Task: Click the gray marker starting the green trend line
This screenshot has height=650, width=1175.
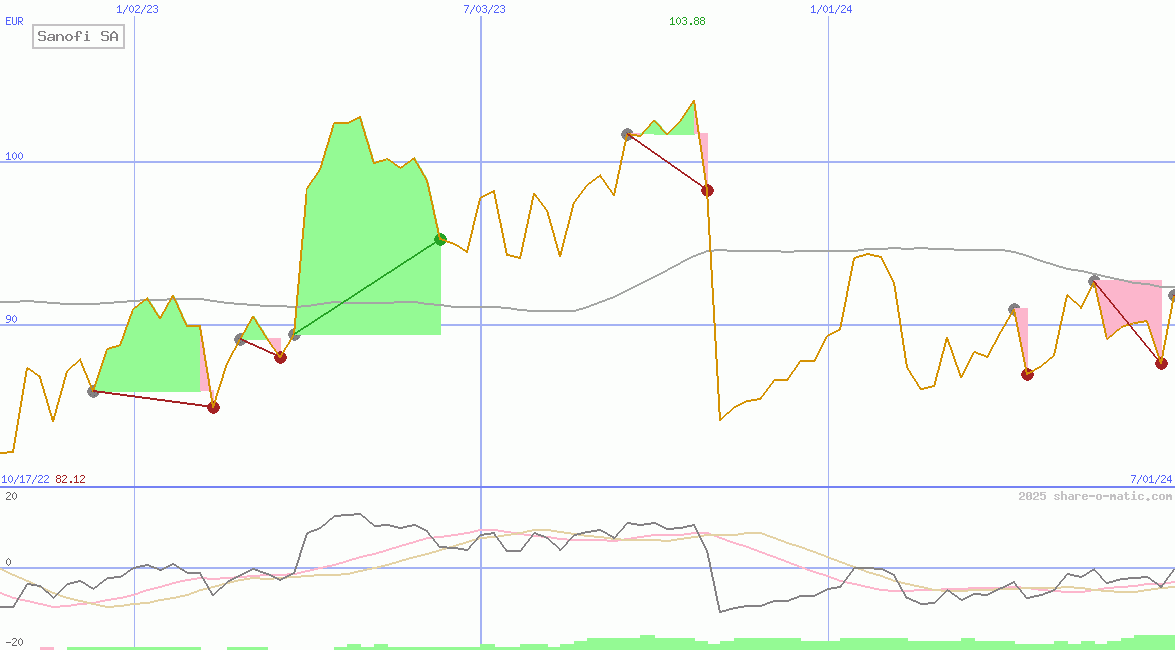Action: [x=294, y=334]
